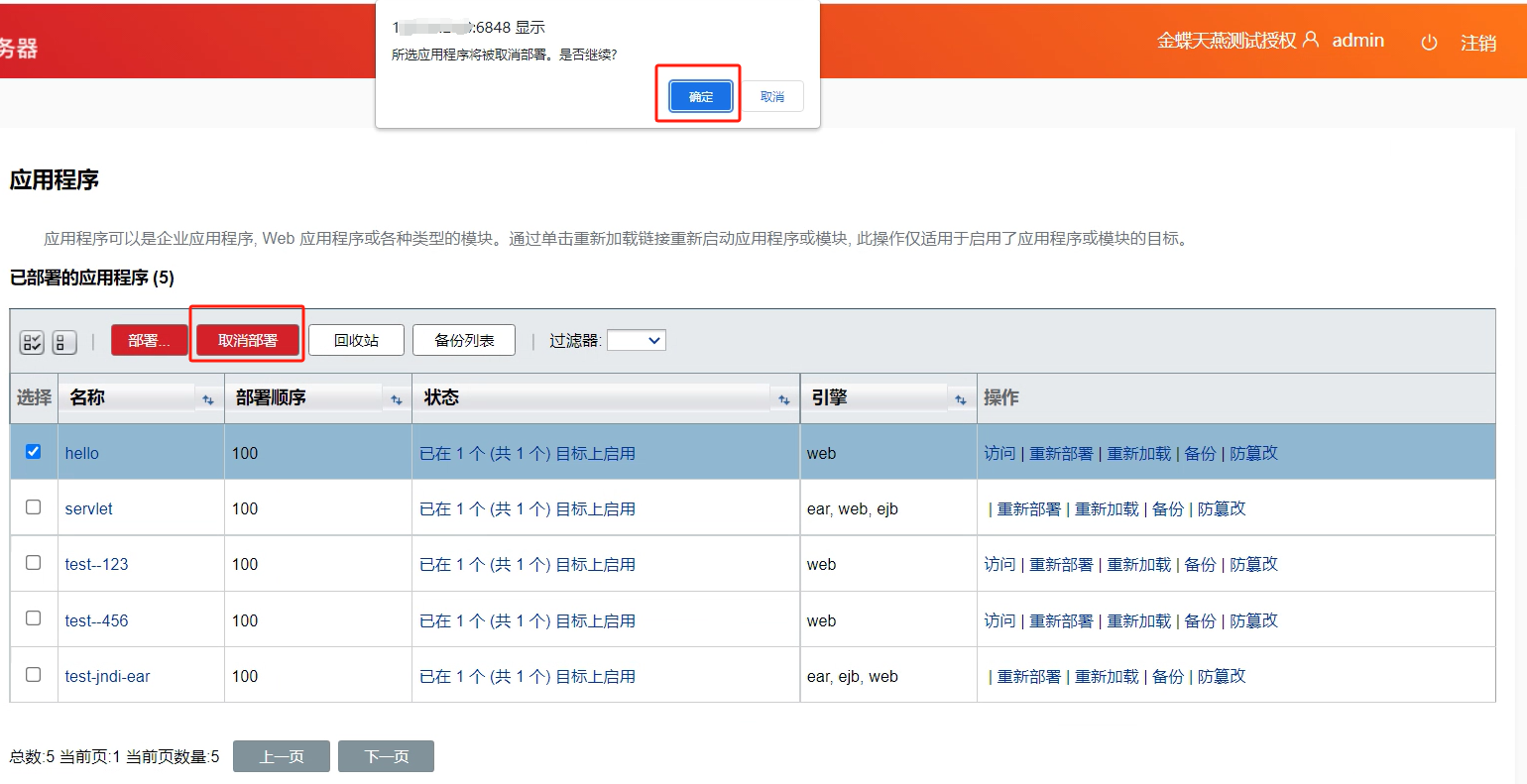The image size is (1527, 784).
Task: Click the 取消部署 button
Action: (x=248, y=340)
